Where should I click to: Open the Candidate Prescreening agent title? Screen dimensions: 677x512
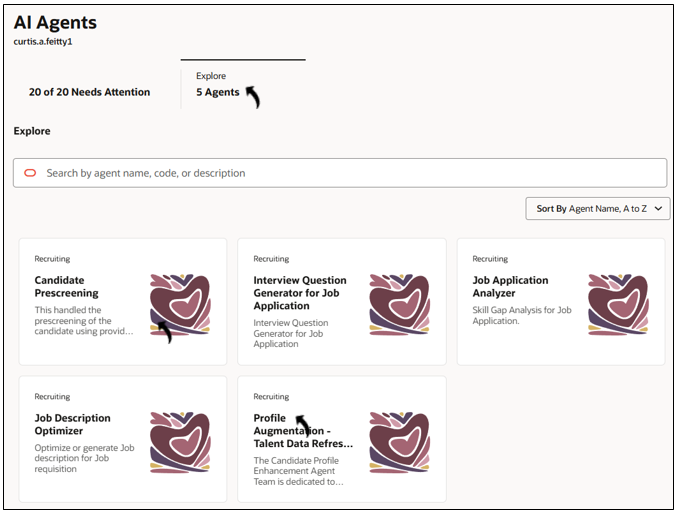coord(66,287)
